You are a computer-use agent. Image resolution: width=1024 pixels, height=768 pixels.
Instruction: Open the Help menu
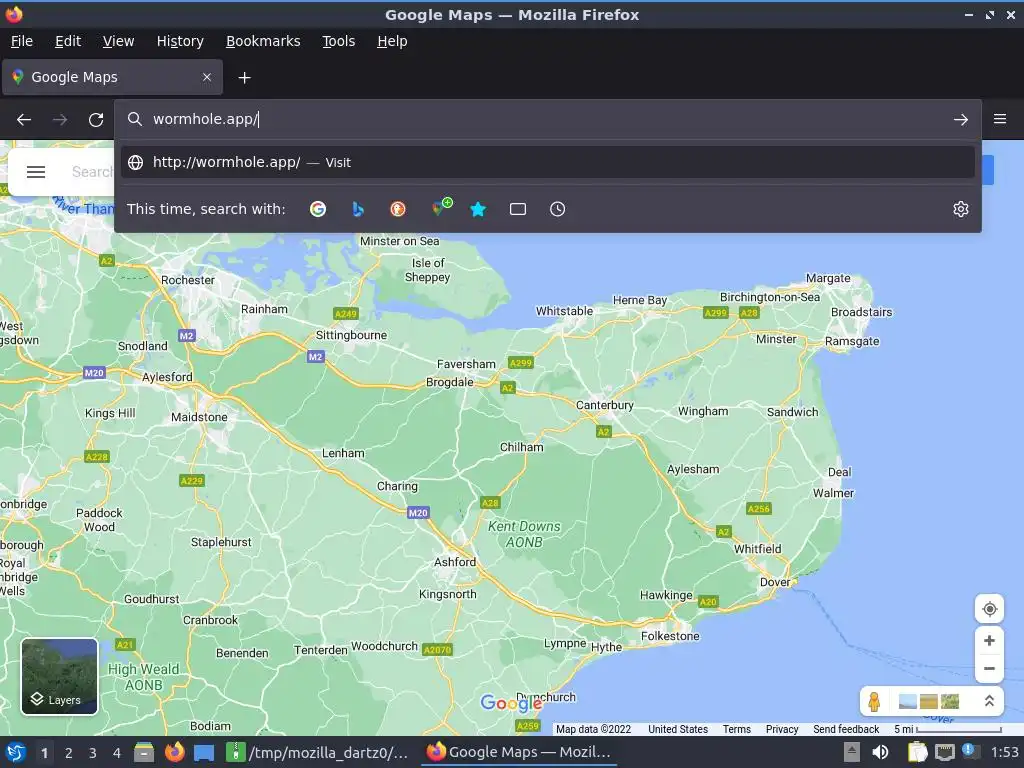tap(392, 41)
